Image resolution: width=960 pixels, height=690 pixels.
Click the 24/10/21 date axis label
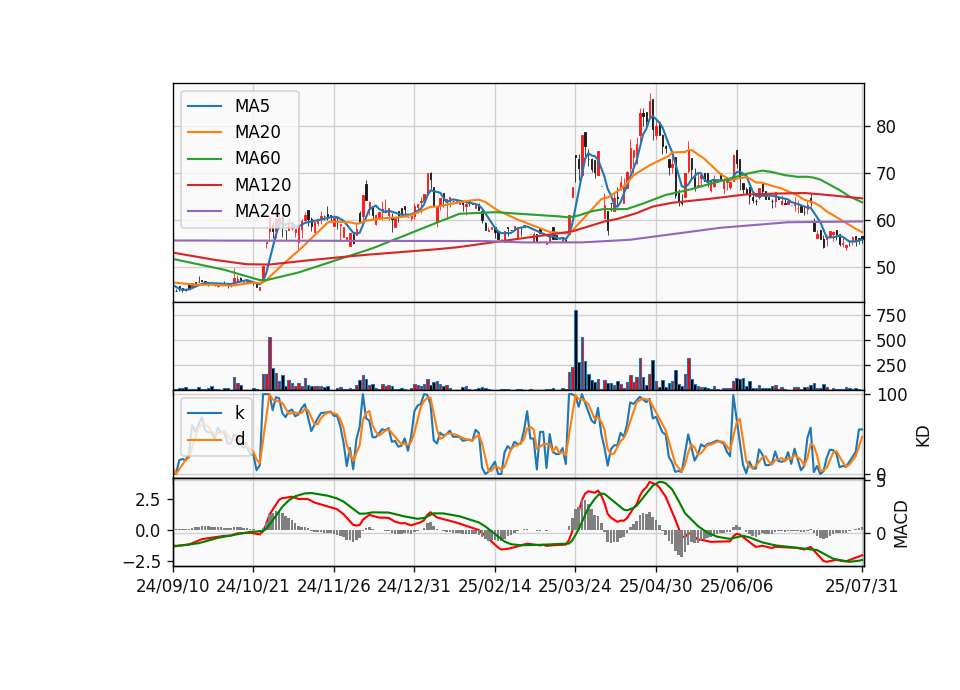coord(253,586)
